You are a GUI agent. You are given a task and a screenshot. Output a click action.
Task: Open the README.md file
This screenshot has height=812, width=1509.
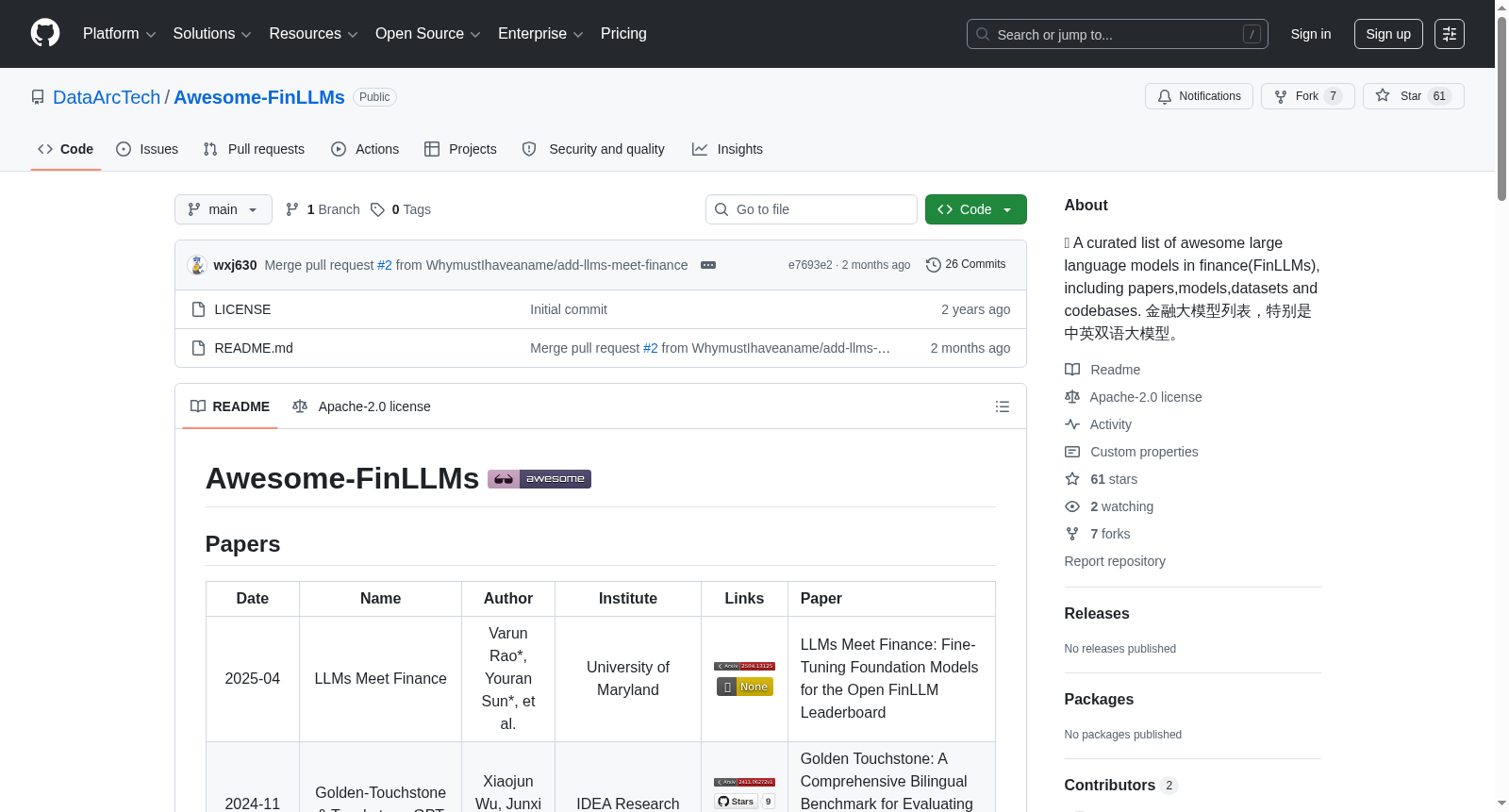(254, 348)
